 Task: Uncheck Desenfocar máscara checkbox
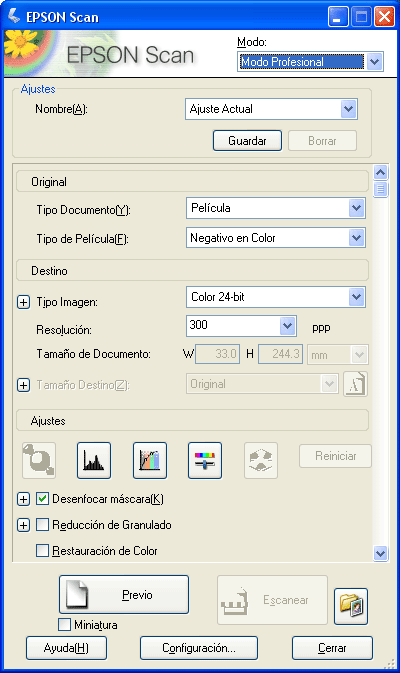pos(42,499)
